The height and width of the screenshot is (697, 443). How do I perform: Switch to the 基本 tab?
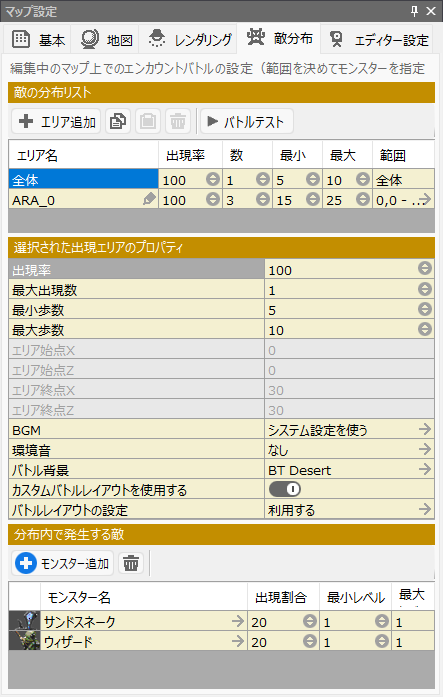click(38, 39)
